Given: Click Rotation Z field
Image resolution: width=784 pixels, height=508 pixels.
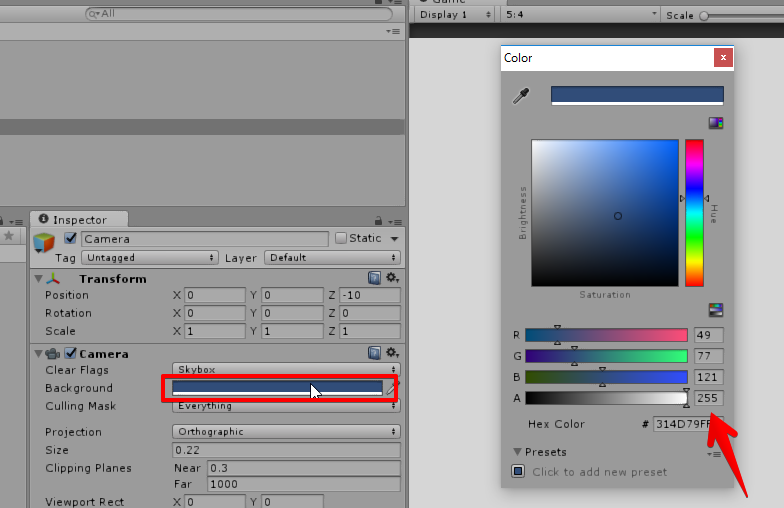Looking at the screenshot, I should (370, 313).
